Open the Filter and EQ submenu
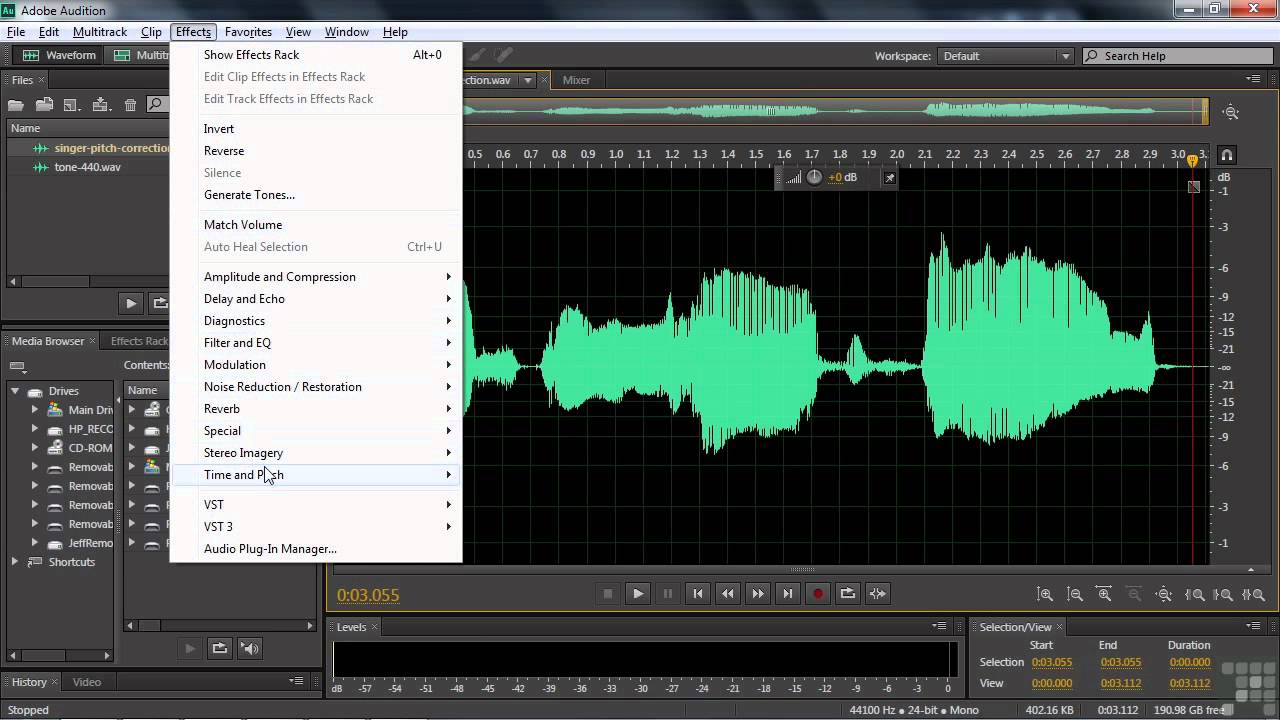Viewport: 1280px width, 720px height. tap(317, 343)
